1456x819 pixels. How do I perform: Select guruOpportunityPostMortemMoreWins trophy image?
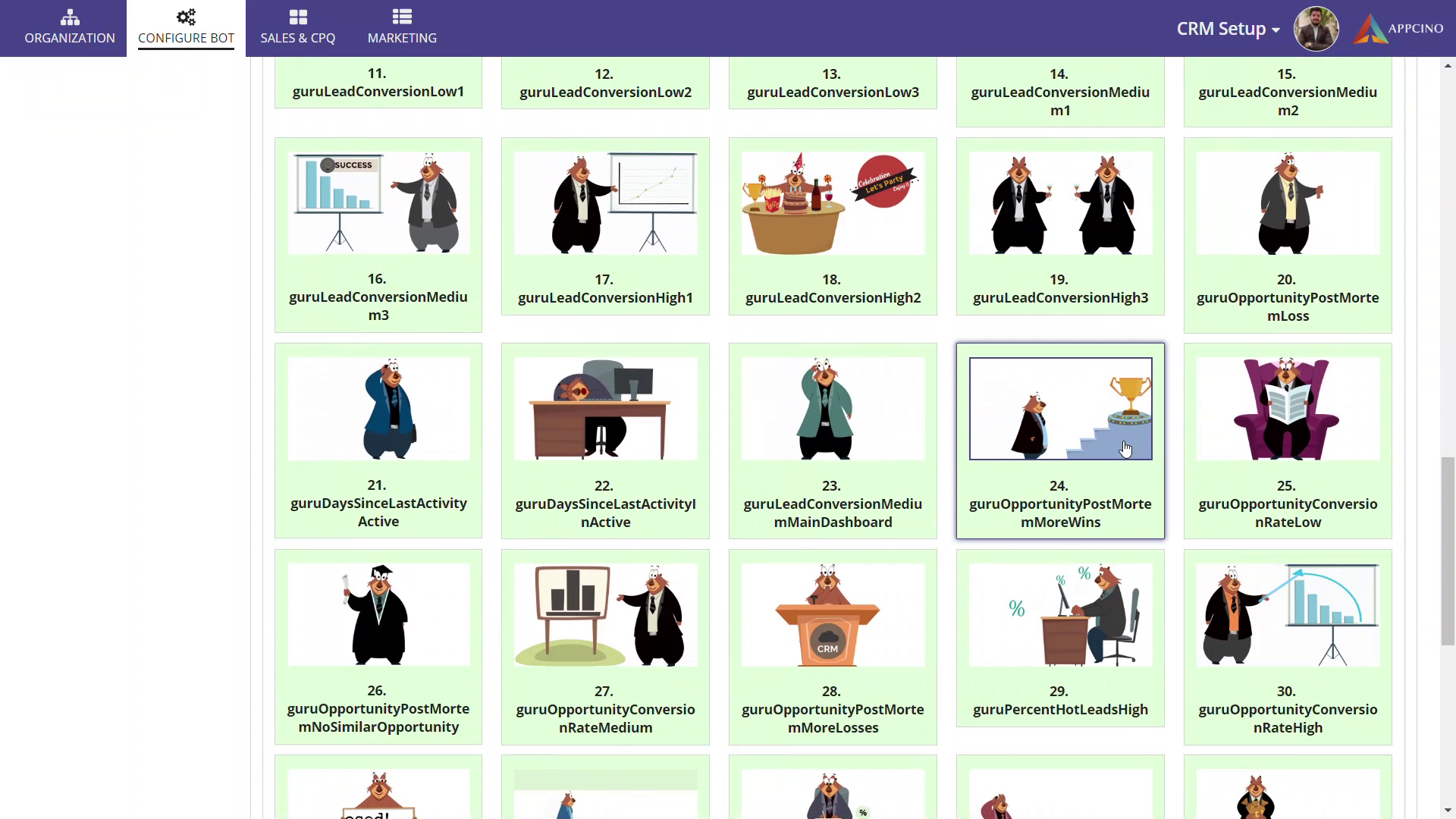coord(1060,409)
